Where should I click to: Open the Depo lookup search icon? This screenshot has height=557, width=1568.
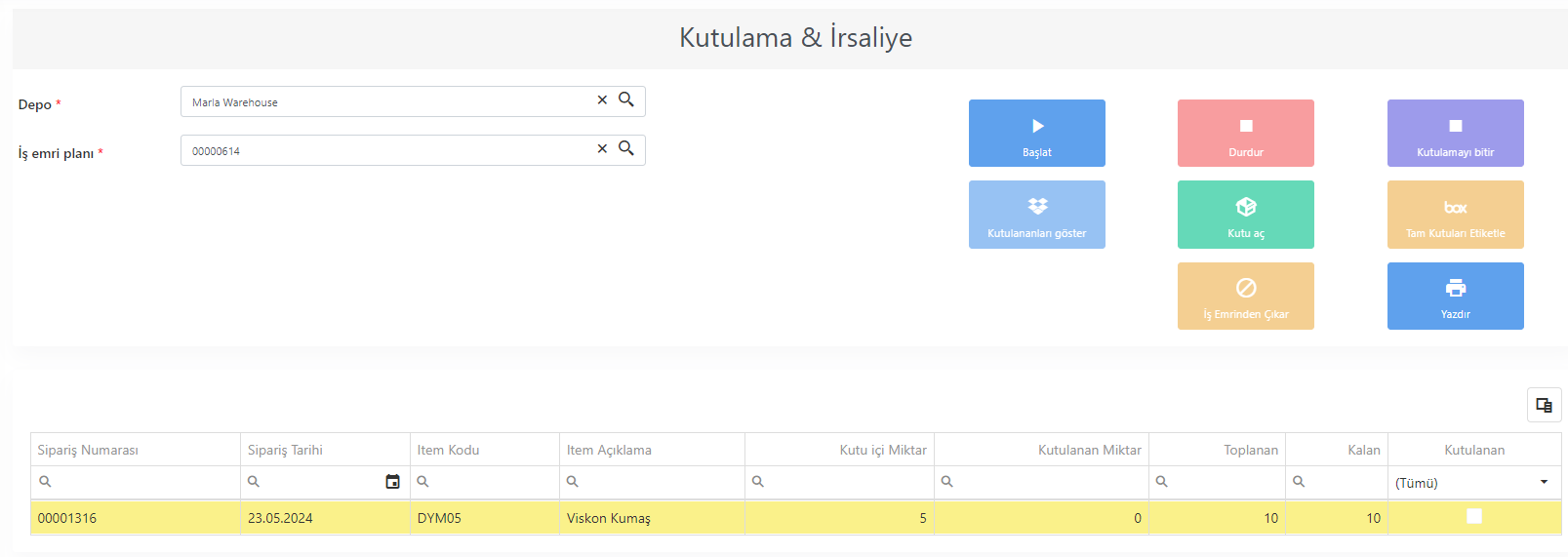tap(626, 99)
